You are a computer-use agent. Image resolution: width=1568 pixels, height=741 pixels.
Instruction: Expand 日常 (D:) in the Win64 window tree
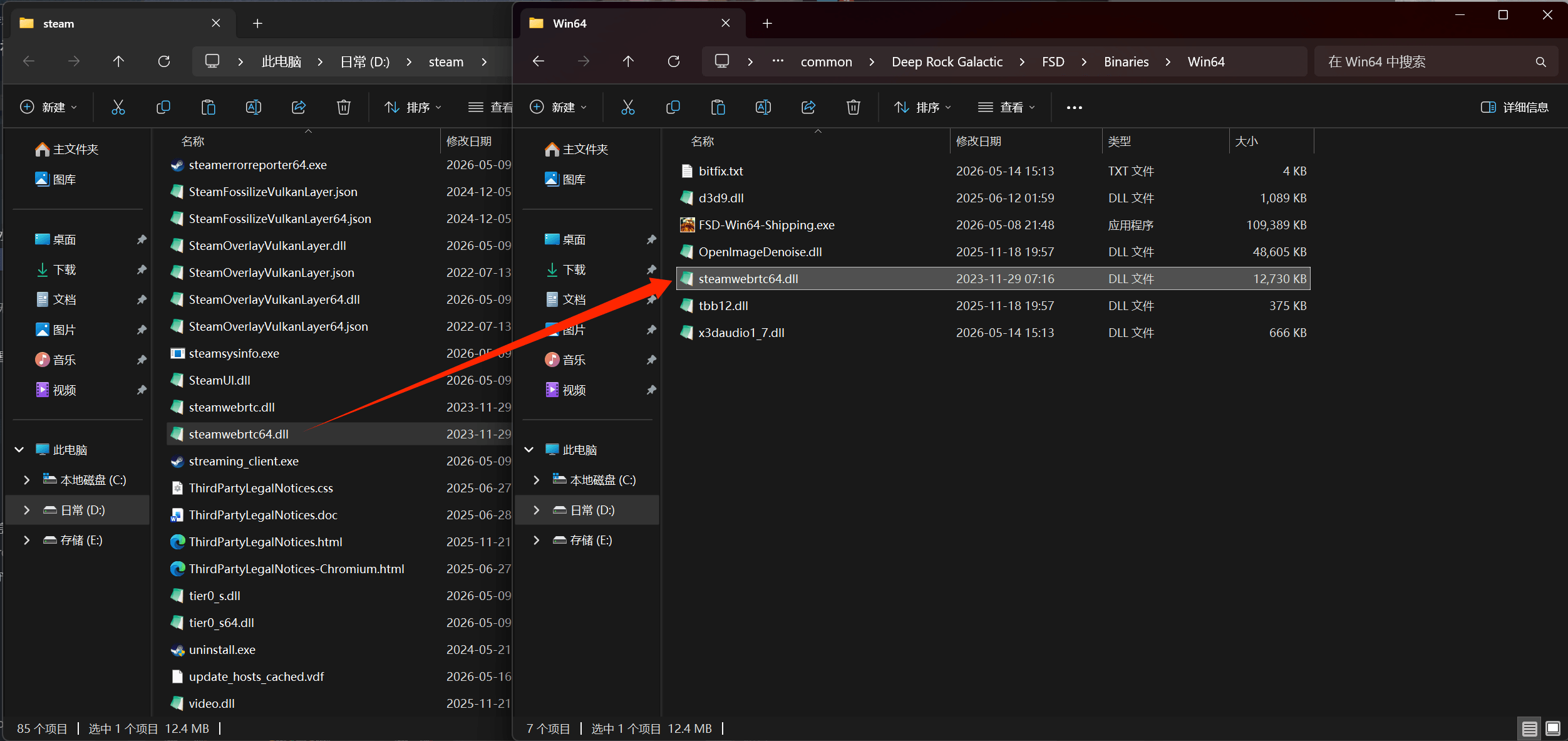[537, 510]
